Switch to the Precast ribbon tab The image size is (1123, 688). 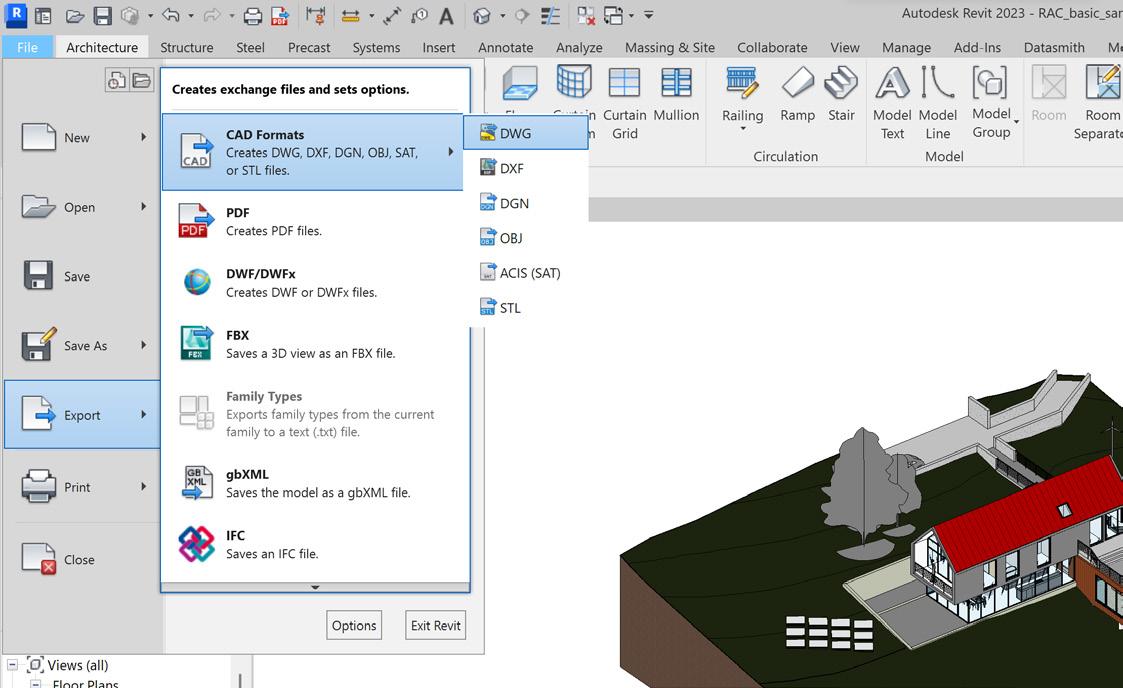(x=309, y=47)
